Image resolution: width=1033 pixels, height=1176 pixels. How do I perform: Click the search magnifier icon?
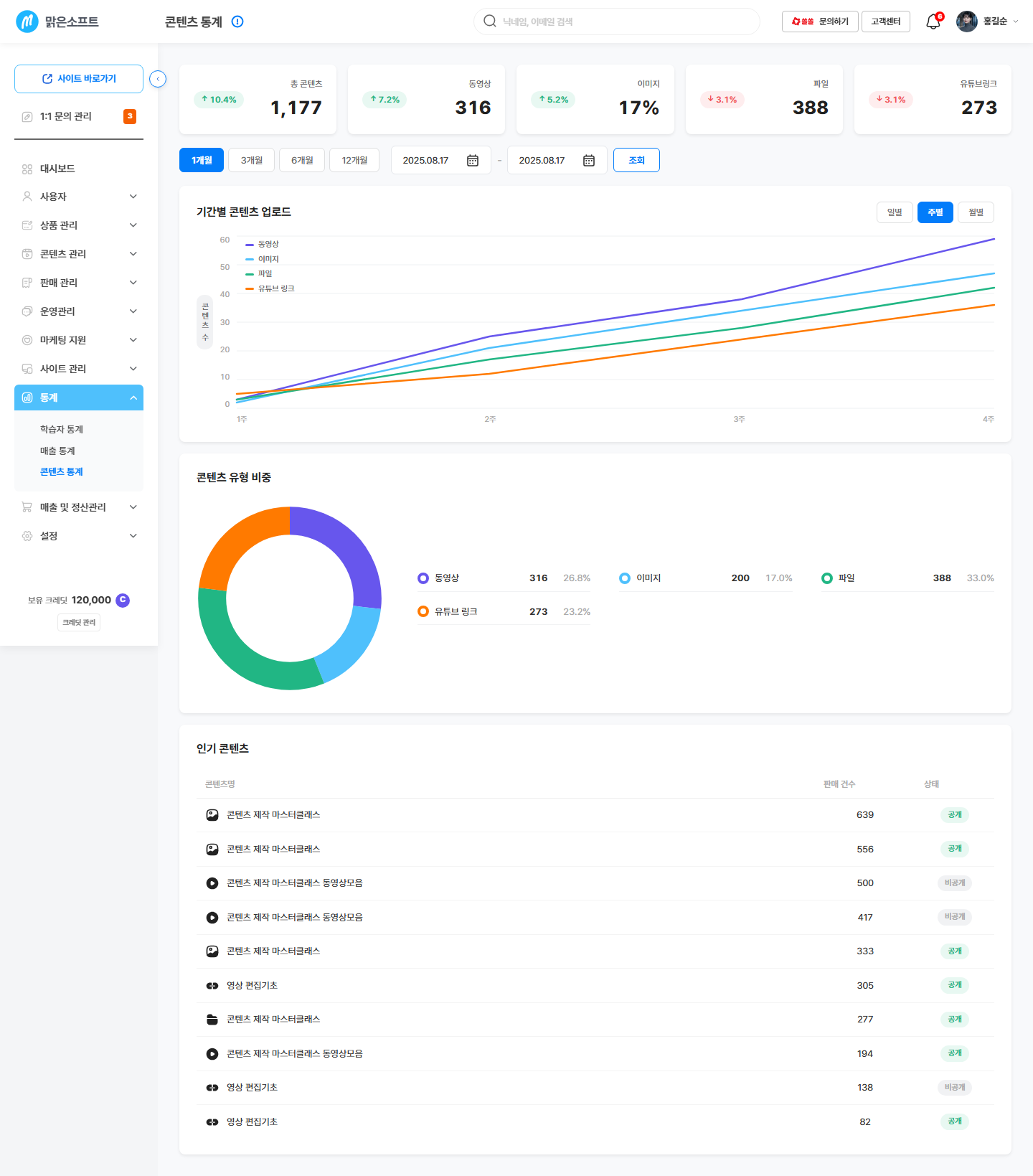pyautogui.click(x=490, y=22)
